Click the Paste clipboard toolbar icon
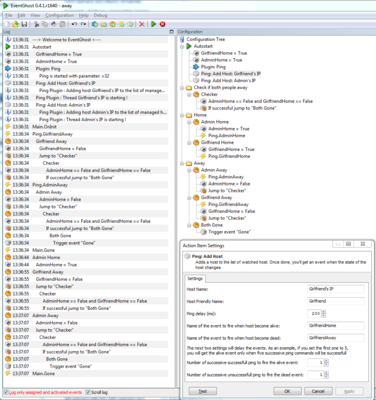Viewport: 376px width, 400px height. 62,24
